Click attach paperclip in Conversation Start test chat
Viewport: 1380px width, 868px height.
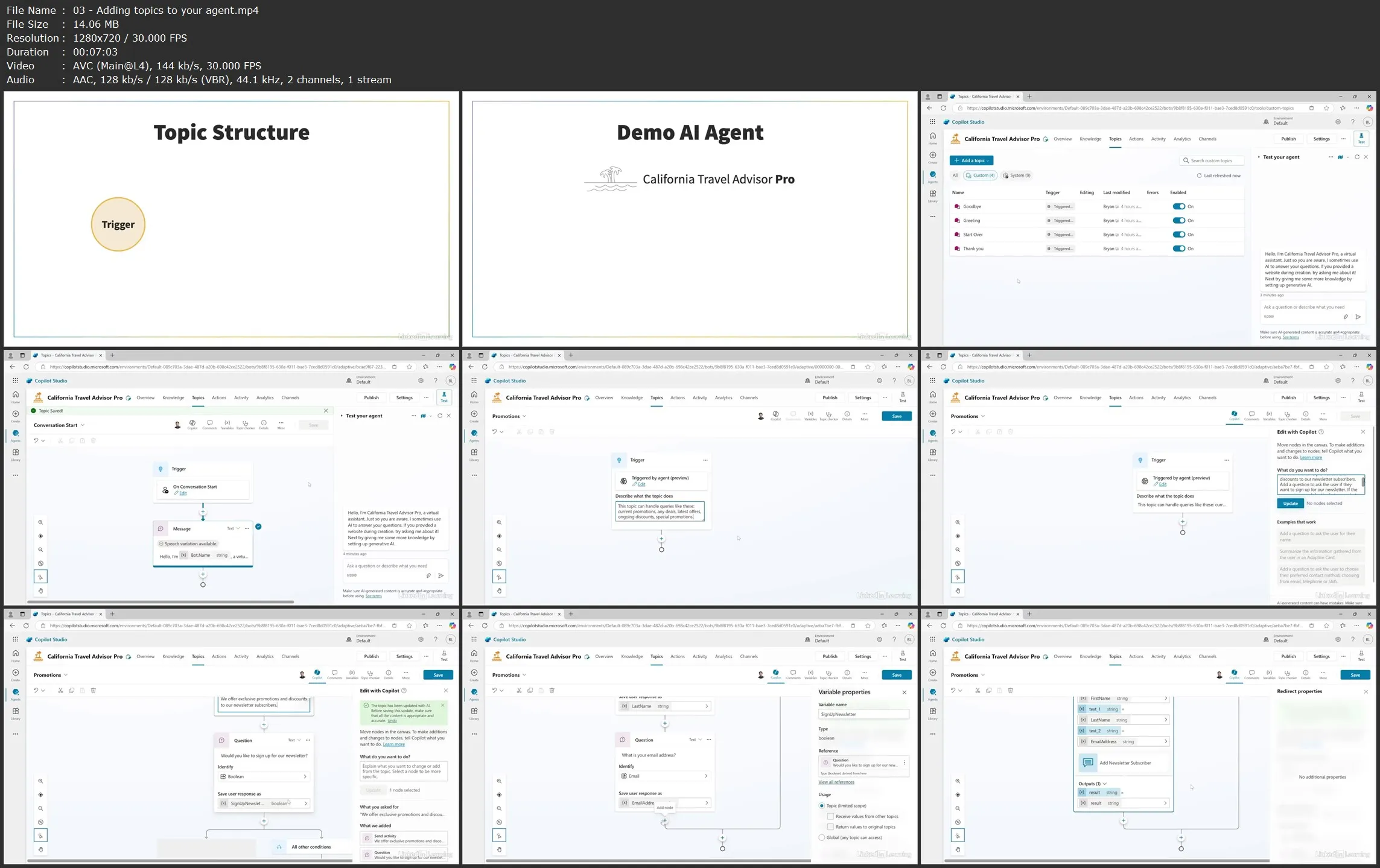pyautogui.click(x=428, y=575)
